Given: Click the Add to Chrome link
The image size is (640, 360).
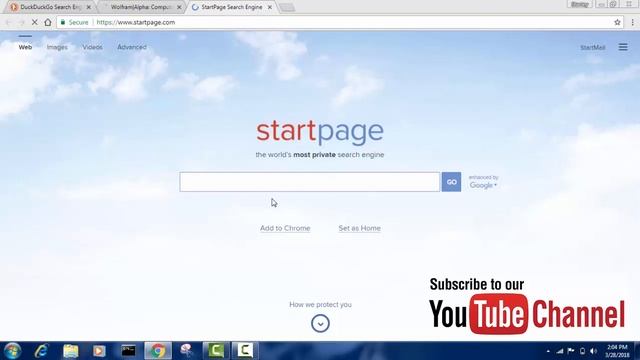Looking at the screenshot, I should click(285, 228).
